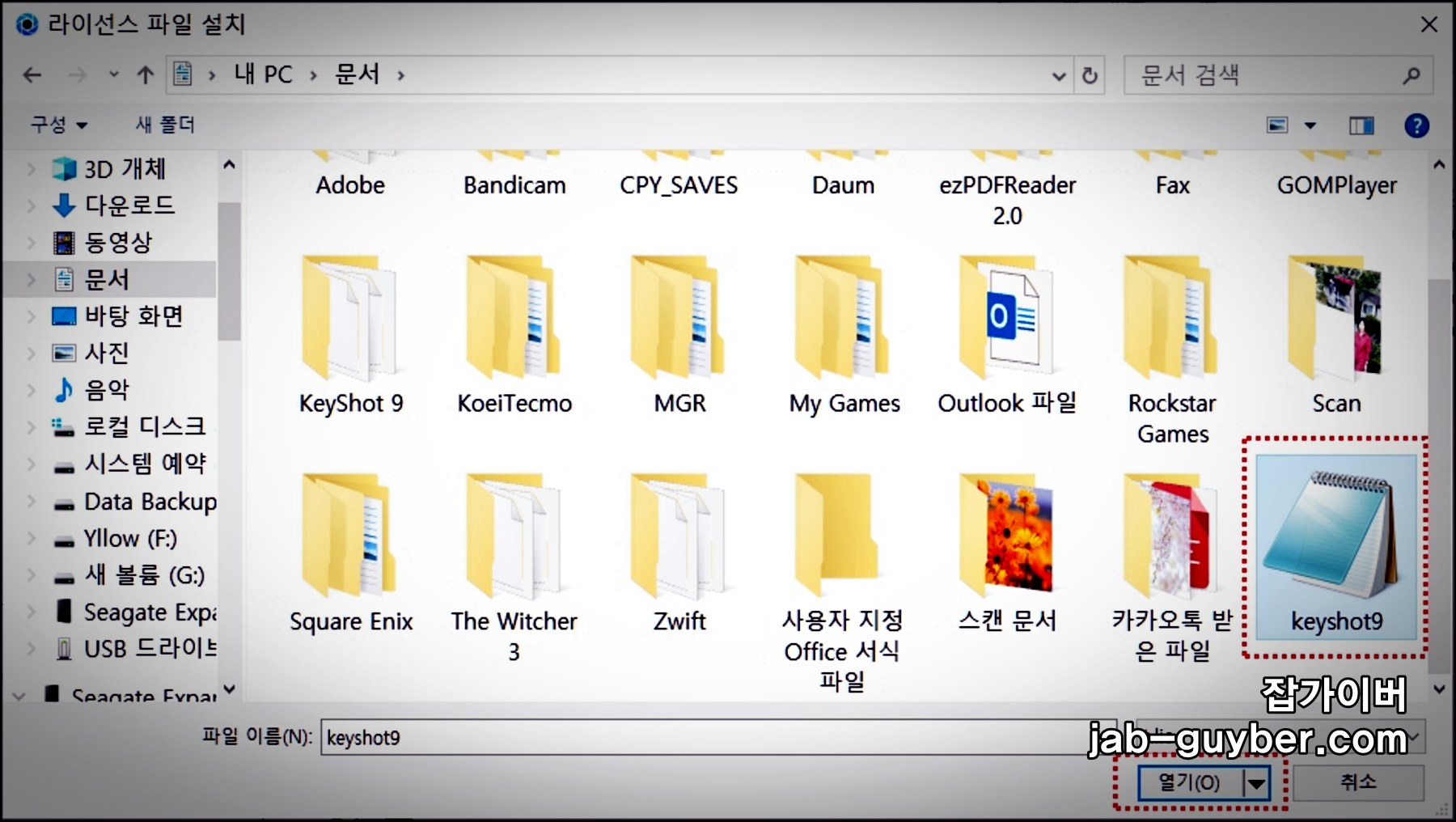The image size is (1456, 822).
Task: Select the ezPDFReader 2.0 folder
Action: pos(1007,191)
